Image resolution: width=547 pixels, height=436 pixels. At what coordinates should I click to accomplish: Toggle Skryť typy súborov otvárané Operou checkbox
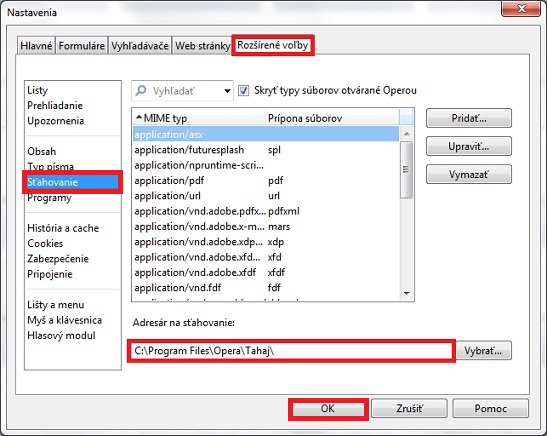pos(243,91)
